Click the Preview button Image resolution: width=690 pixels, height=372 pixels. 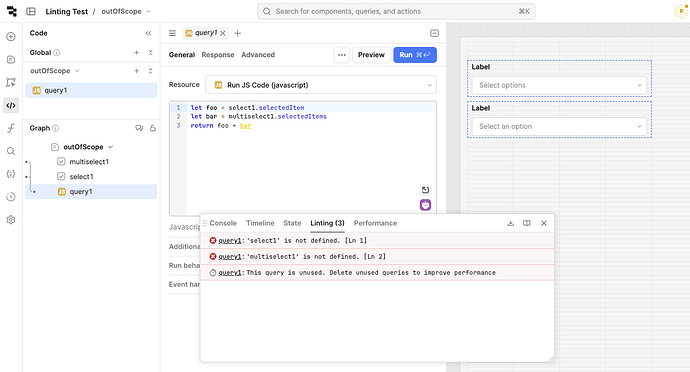pos(371,55)
